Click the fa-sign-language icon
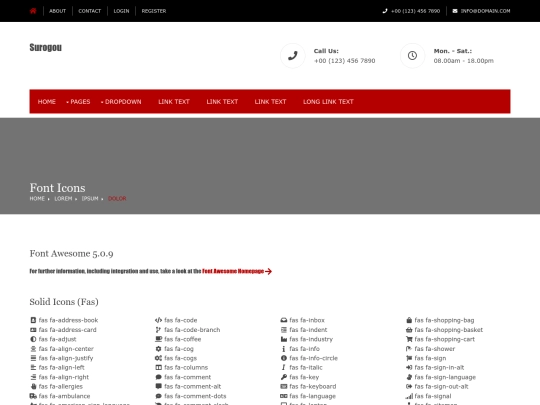 point(409,377)
